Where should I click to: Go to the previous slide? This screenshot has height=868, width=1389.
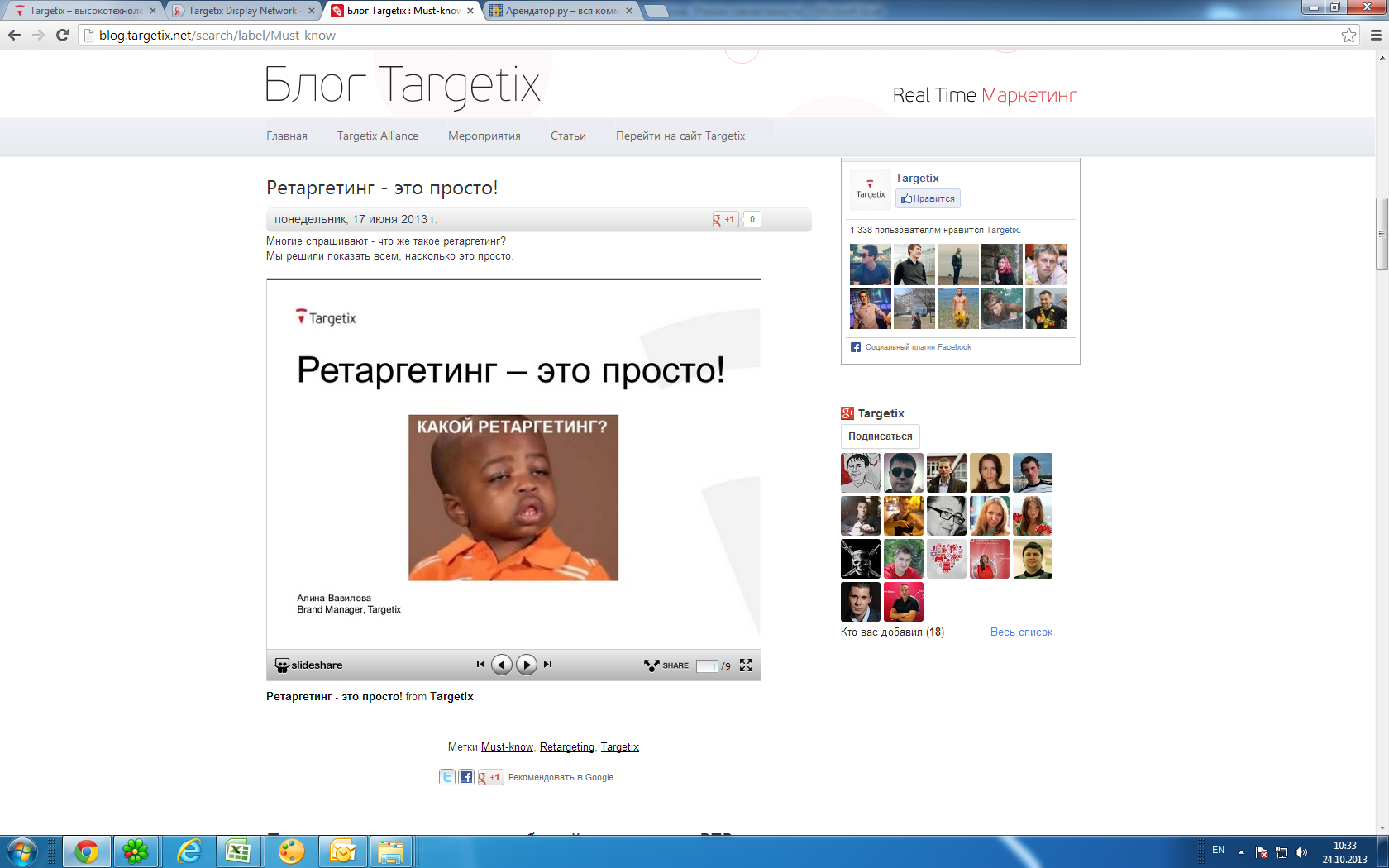point(502,665)
